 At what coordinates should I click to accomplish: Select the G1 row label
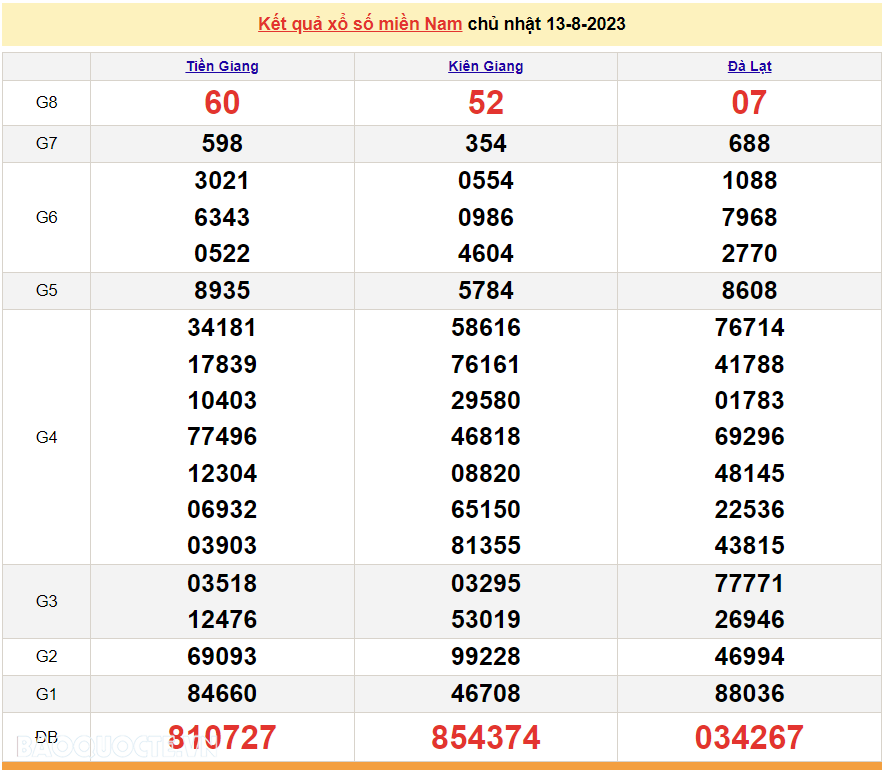[x=47, y=693]
